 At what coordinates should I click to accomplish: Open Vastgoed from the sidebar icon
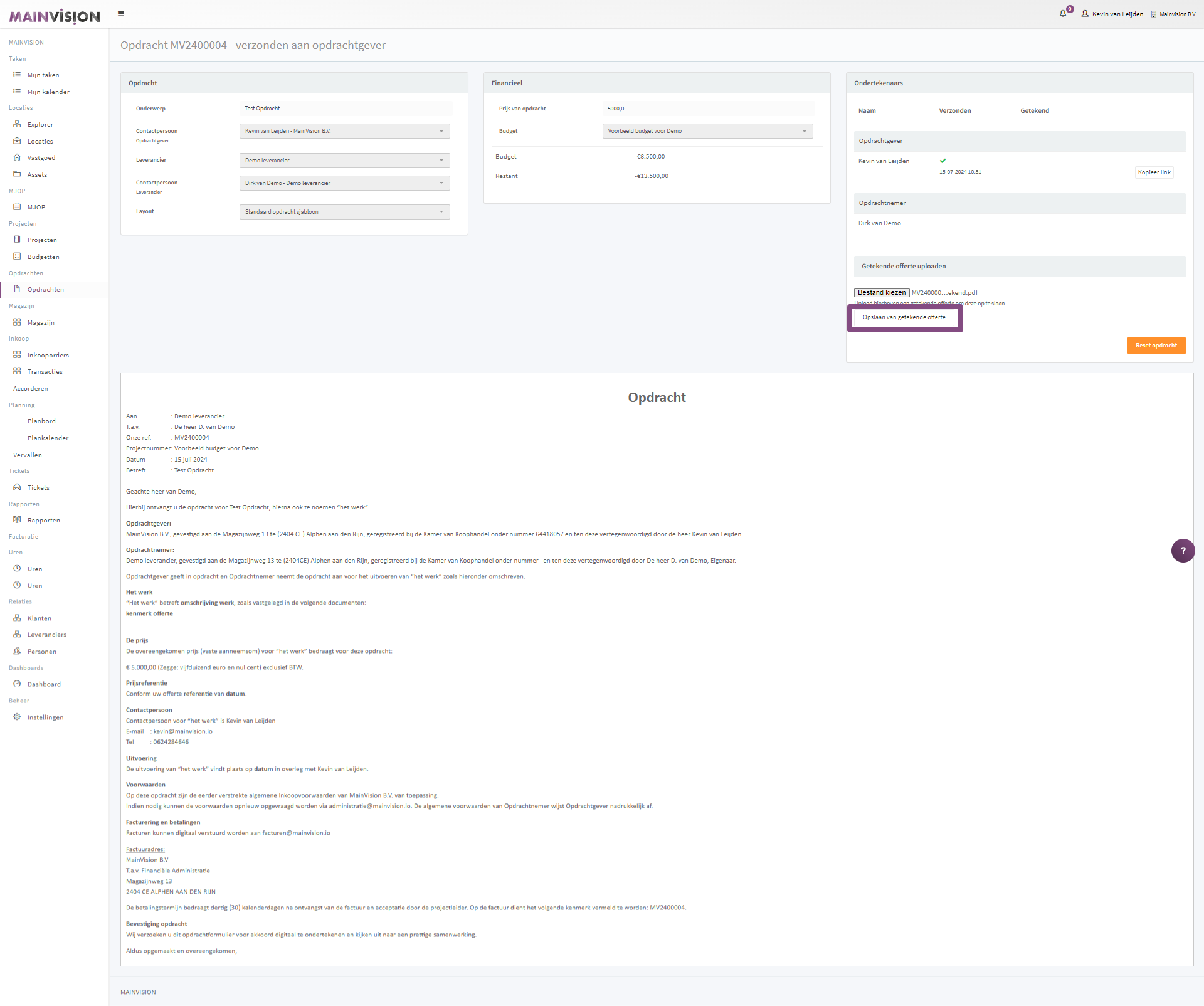coord(17,157)
